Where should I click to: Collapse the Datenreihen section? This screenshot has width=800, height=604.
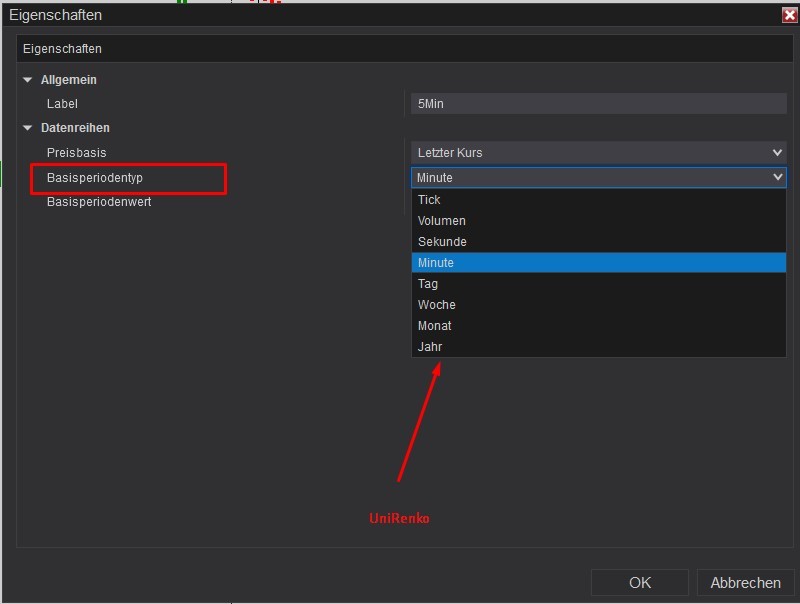tap(28, 128)
